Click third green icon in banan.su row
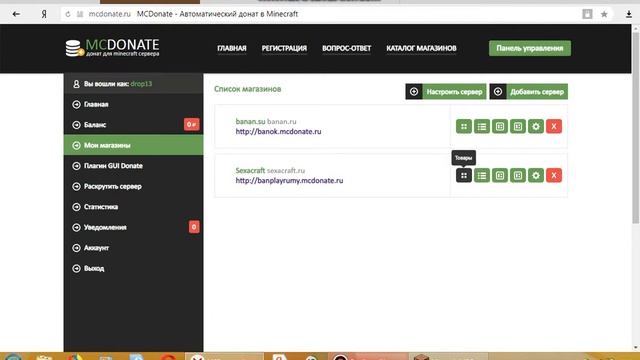 pyautogui.click(x=500, y=127)
